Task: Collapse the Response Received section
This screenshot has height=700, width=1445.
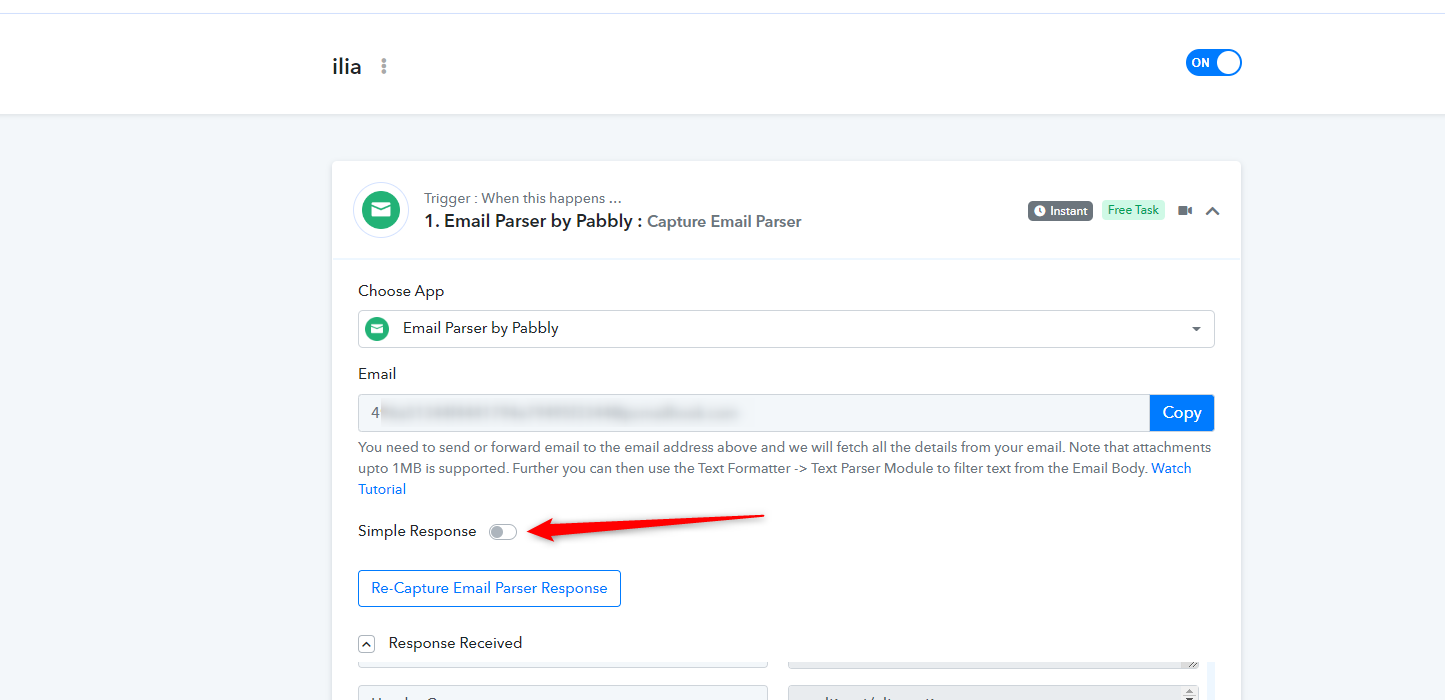Action: (367, 644)
